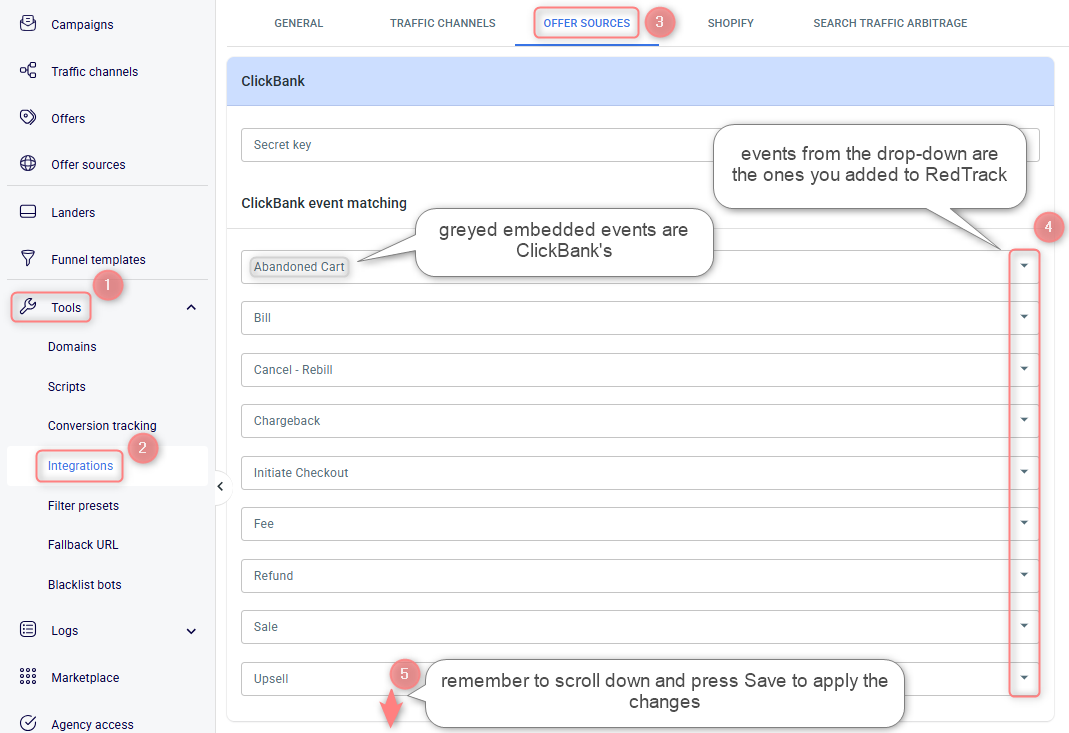This screenshot has height=733, width=1069.
Task: Click the Agency access checkmark icon
Action: click(28, 723)
